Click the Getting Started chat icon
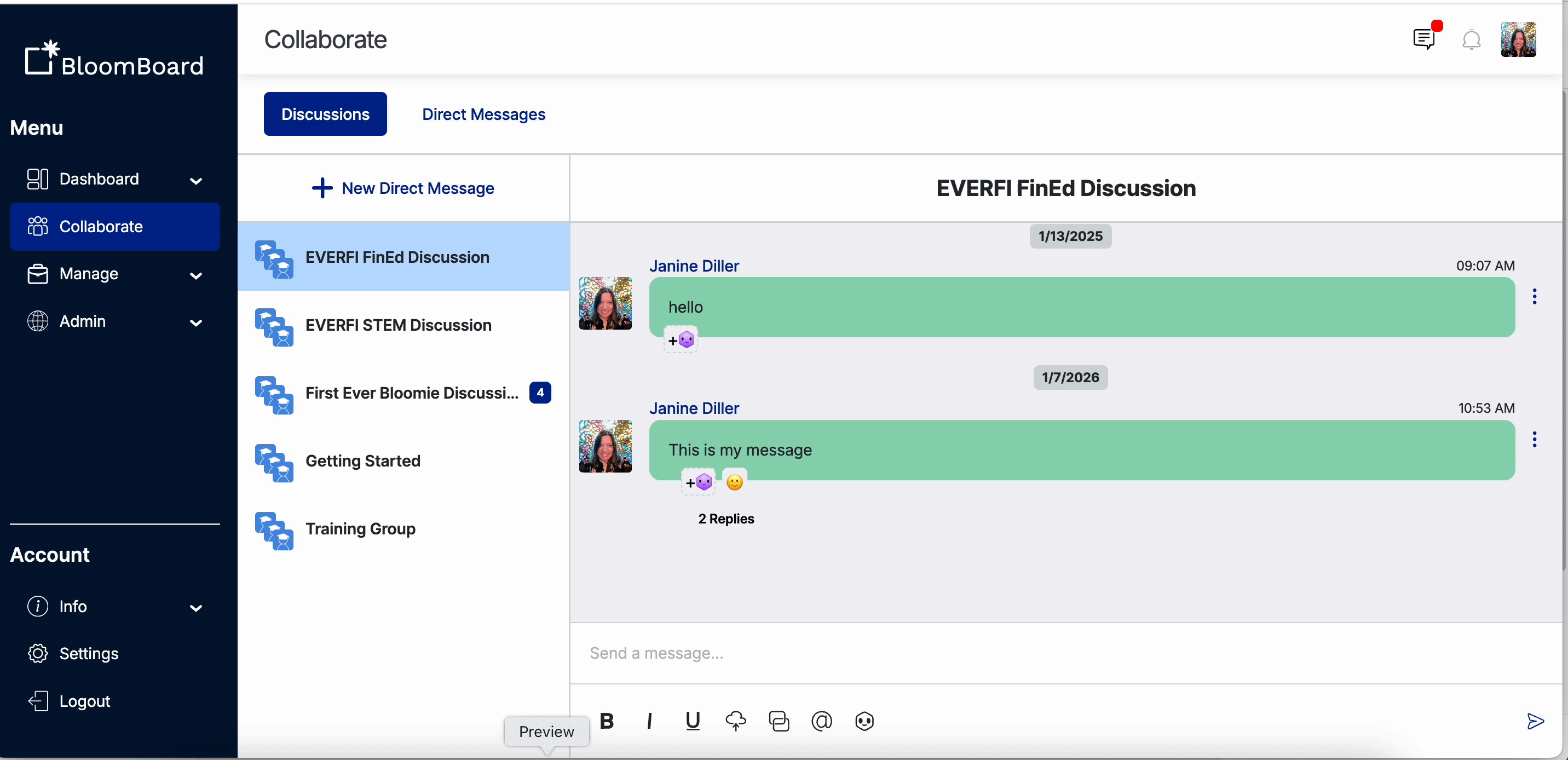The height and width of the screenshot is (760, 1568). pyautogui.click(x=274, y=463)
